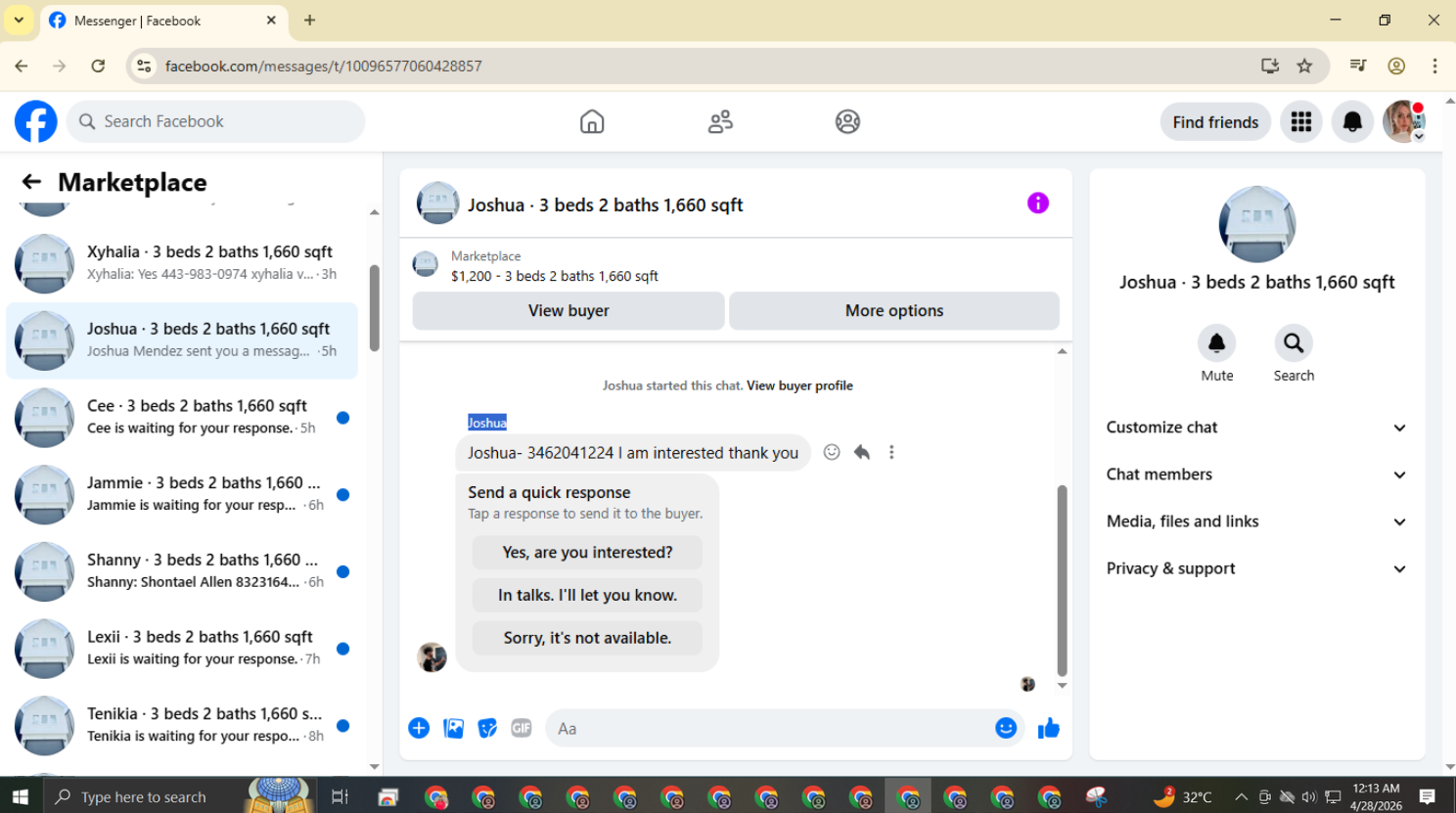
Task: Reply to Joshua's message using reply arrow
Action: coord(862,452)
